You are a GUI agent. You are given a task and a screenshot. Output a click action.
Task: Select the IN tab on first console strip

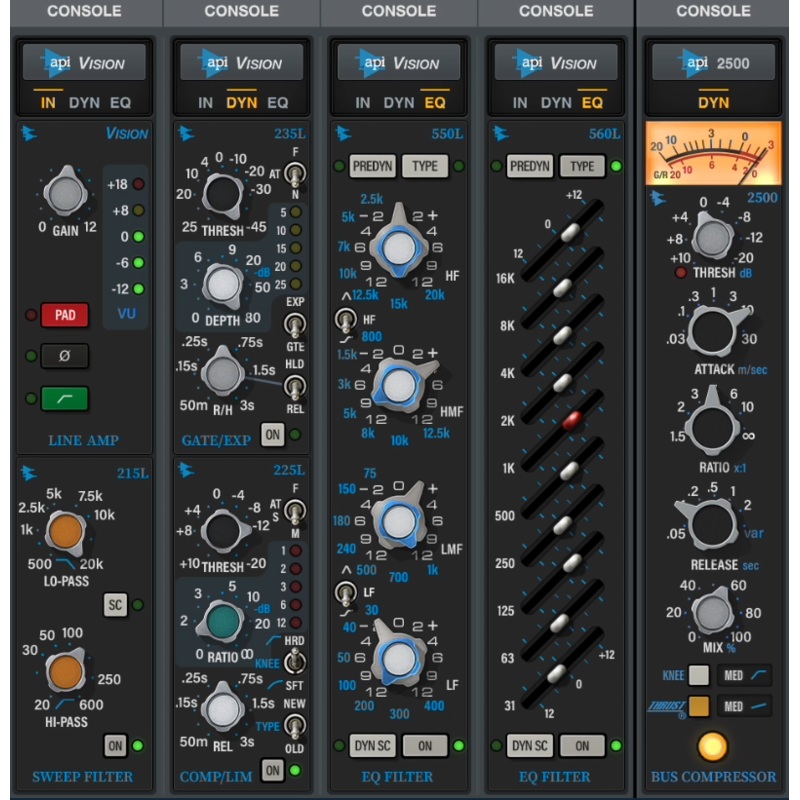coord(48,103)
